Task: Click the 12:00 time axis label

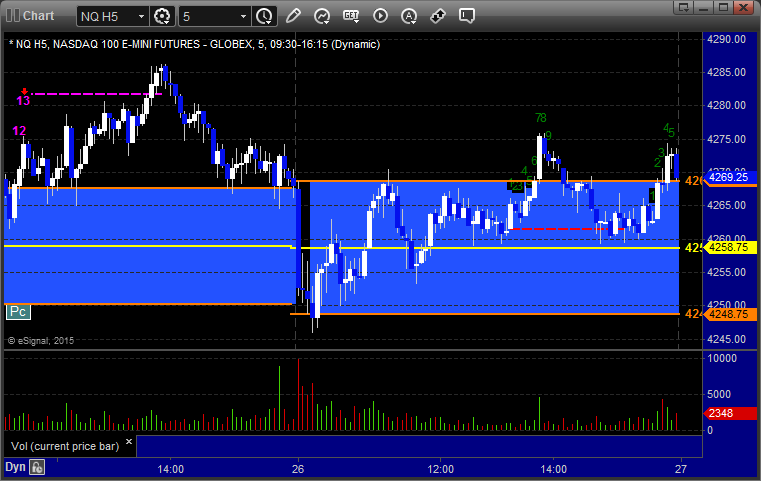Action: pos(441,469)
